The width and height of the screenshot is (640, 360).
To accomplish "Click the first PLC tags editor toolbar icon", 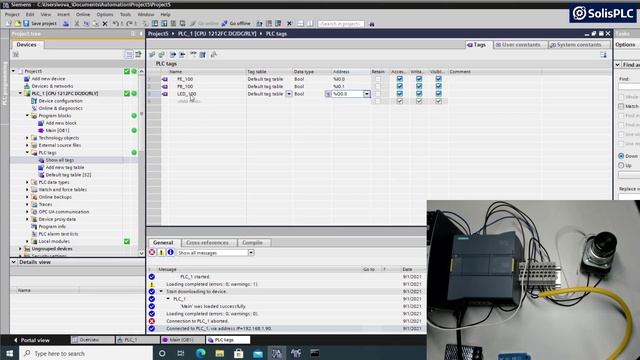I will point(152,54).
